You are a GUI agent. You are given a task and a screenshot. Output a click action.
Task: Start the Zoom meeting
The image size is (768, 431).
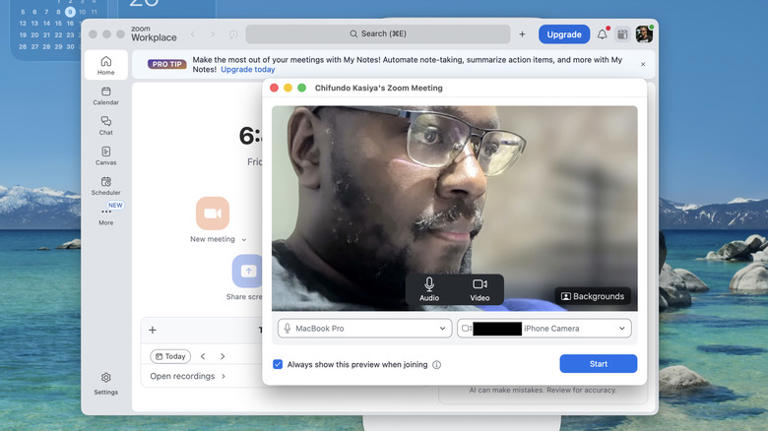coord(598,364)
